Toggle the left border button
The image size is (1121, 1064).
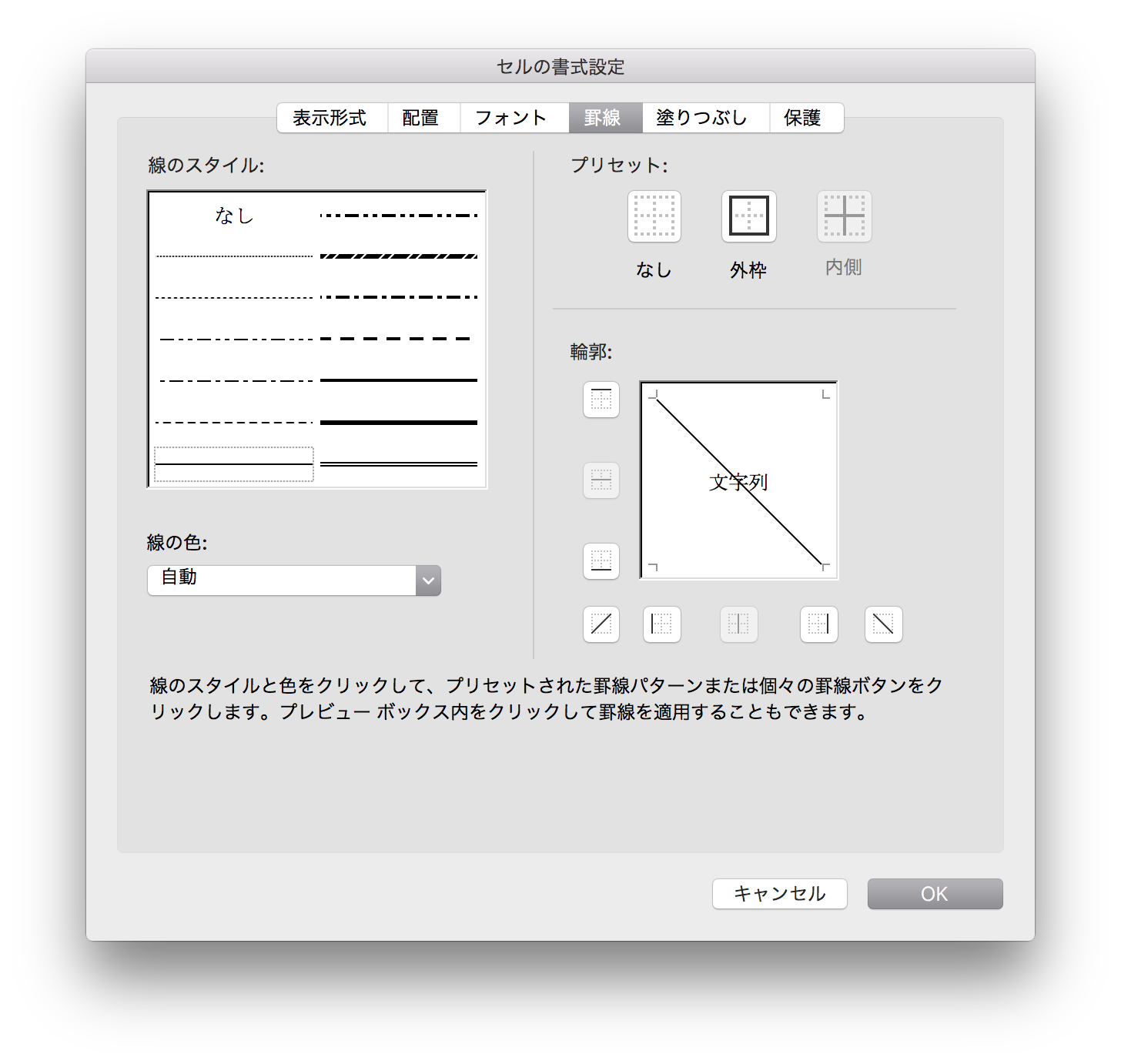[662, 624]
